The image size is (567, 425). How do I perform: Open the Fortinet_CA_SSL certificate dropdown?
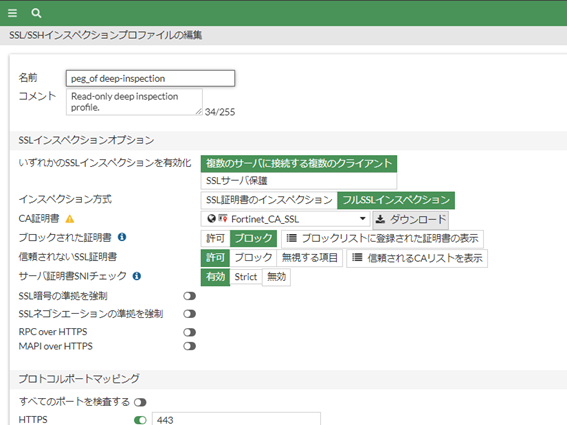tap(285, 219)
